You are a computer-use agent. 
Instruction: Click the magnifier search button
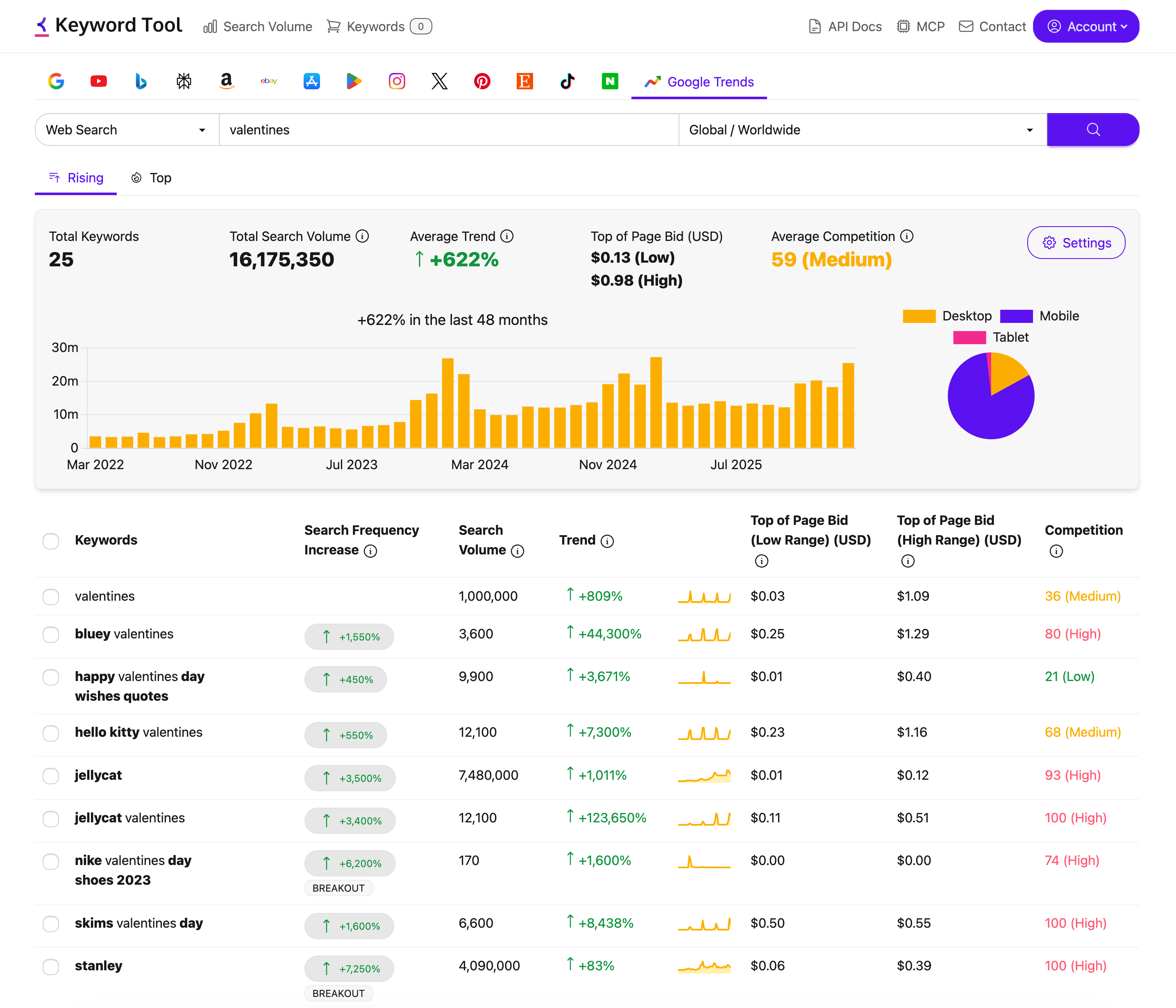pyautogui.click(x=1093, y=129)
